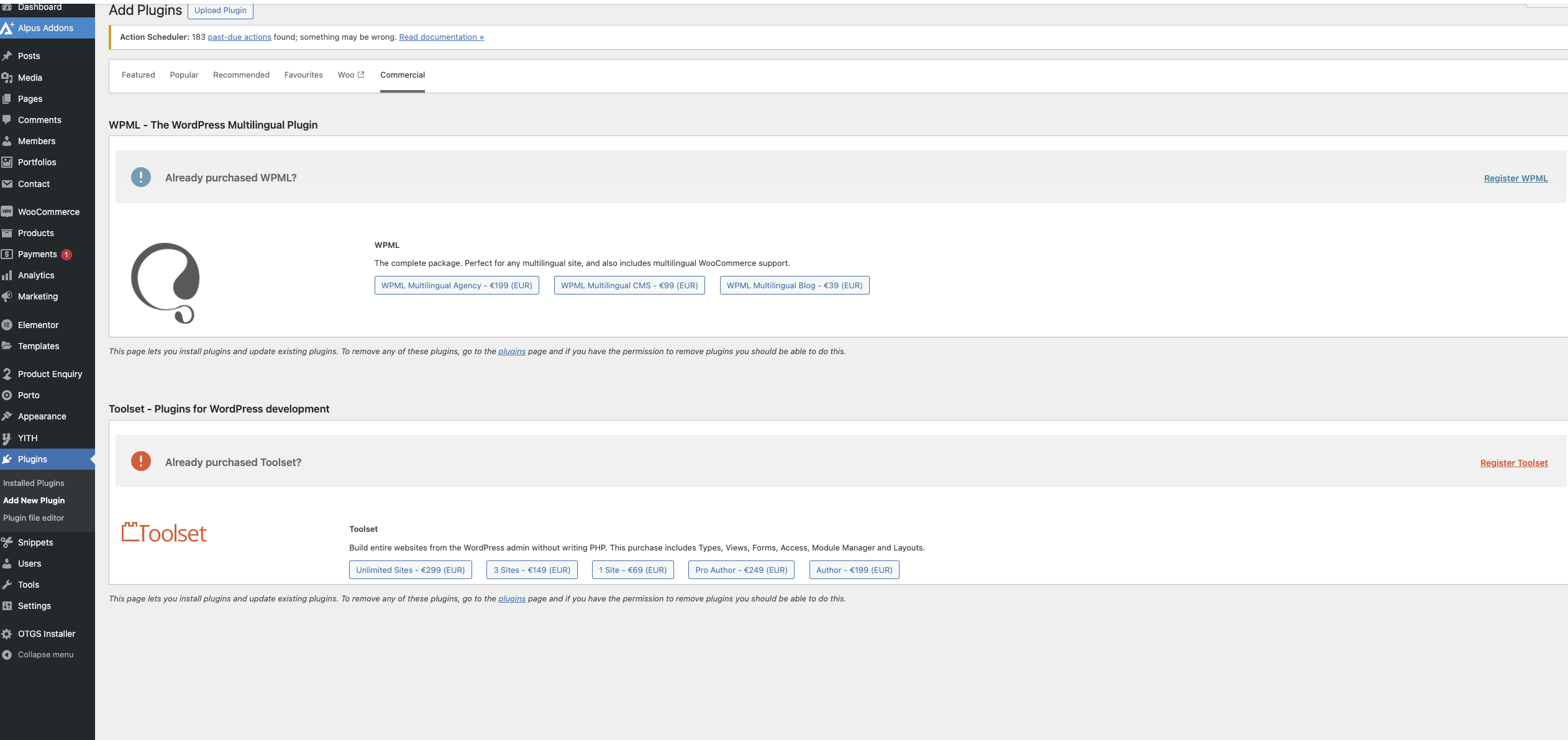This screenshot has width=1568, height=740.
Task: Click the Portfolios icon
Action: click(7, 162)
